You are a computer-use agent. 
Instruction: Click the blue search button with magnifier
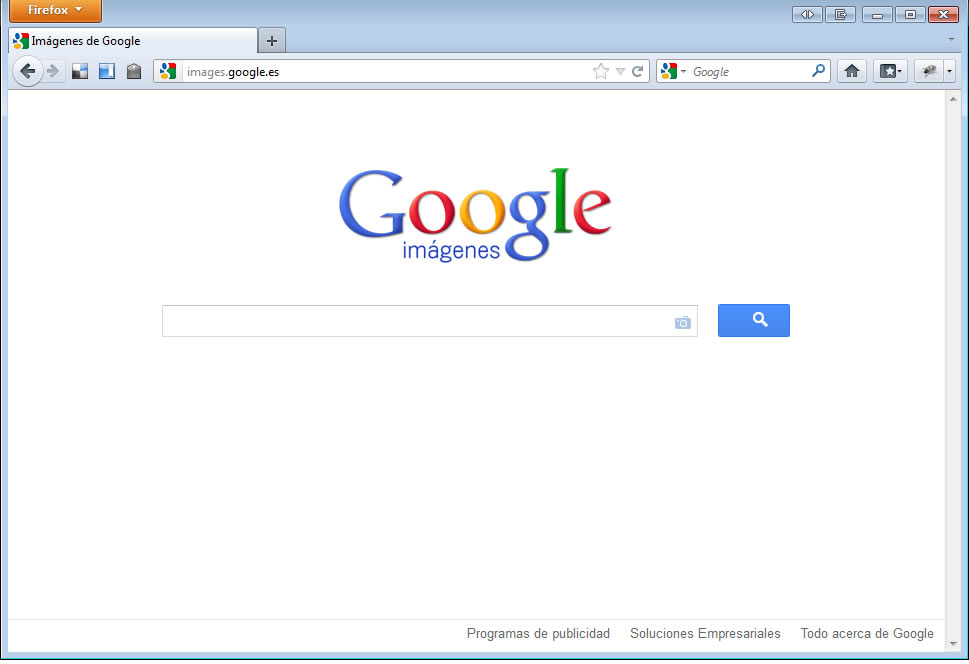(753, 320)
